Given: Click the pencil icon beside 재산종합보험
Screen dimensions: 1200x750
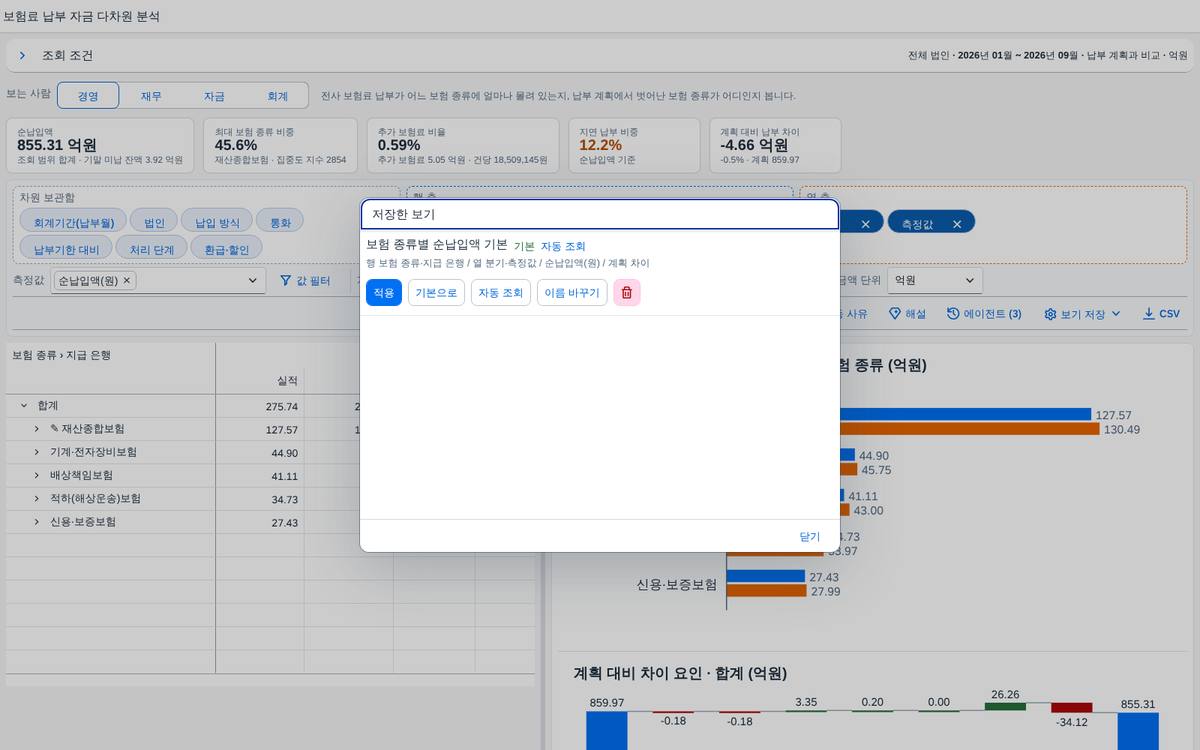Looking at the screenshot, I should pos(54,429).
